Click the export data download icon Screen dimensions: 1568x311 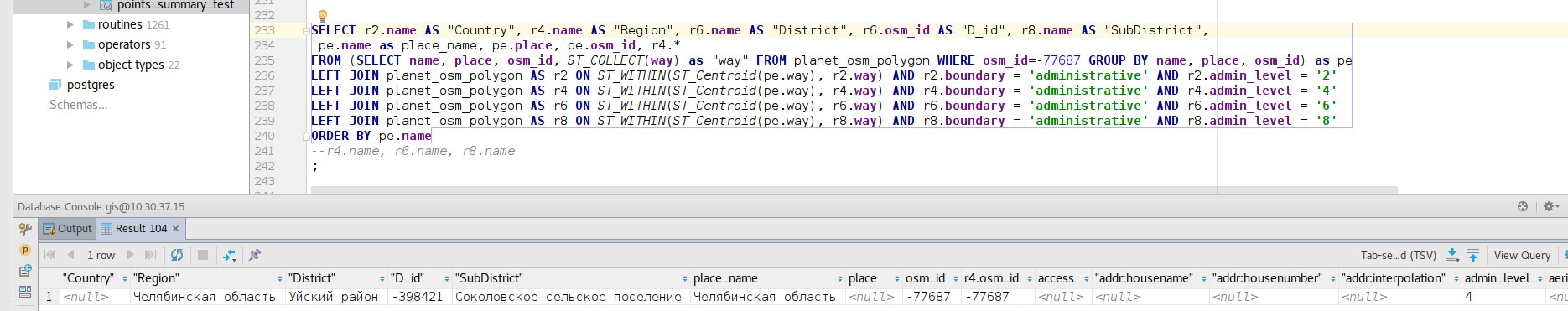click(x=1452, y=255)
